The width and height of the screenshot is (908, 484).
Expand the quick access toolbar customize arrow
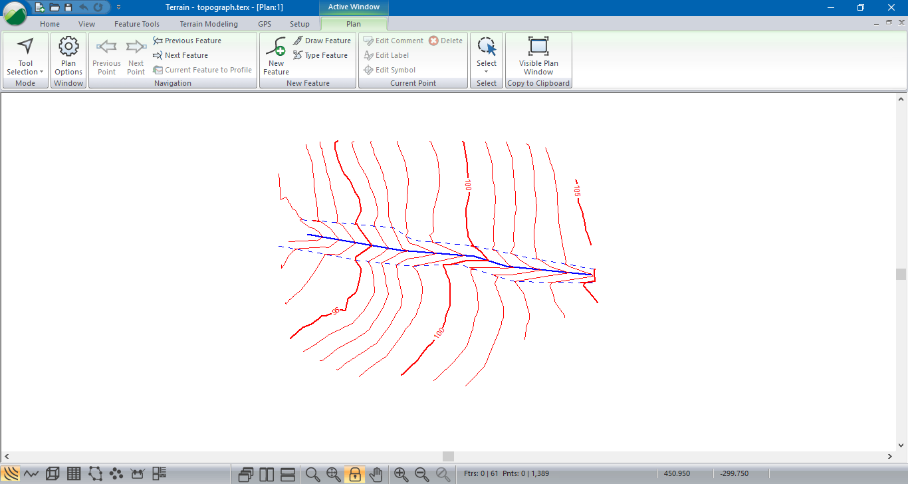(118, 7)
